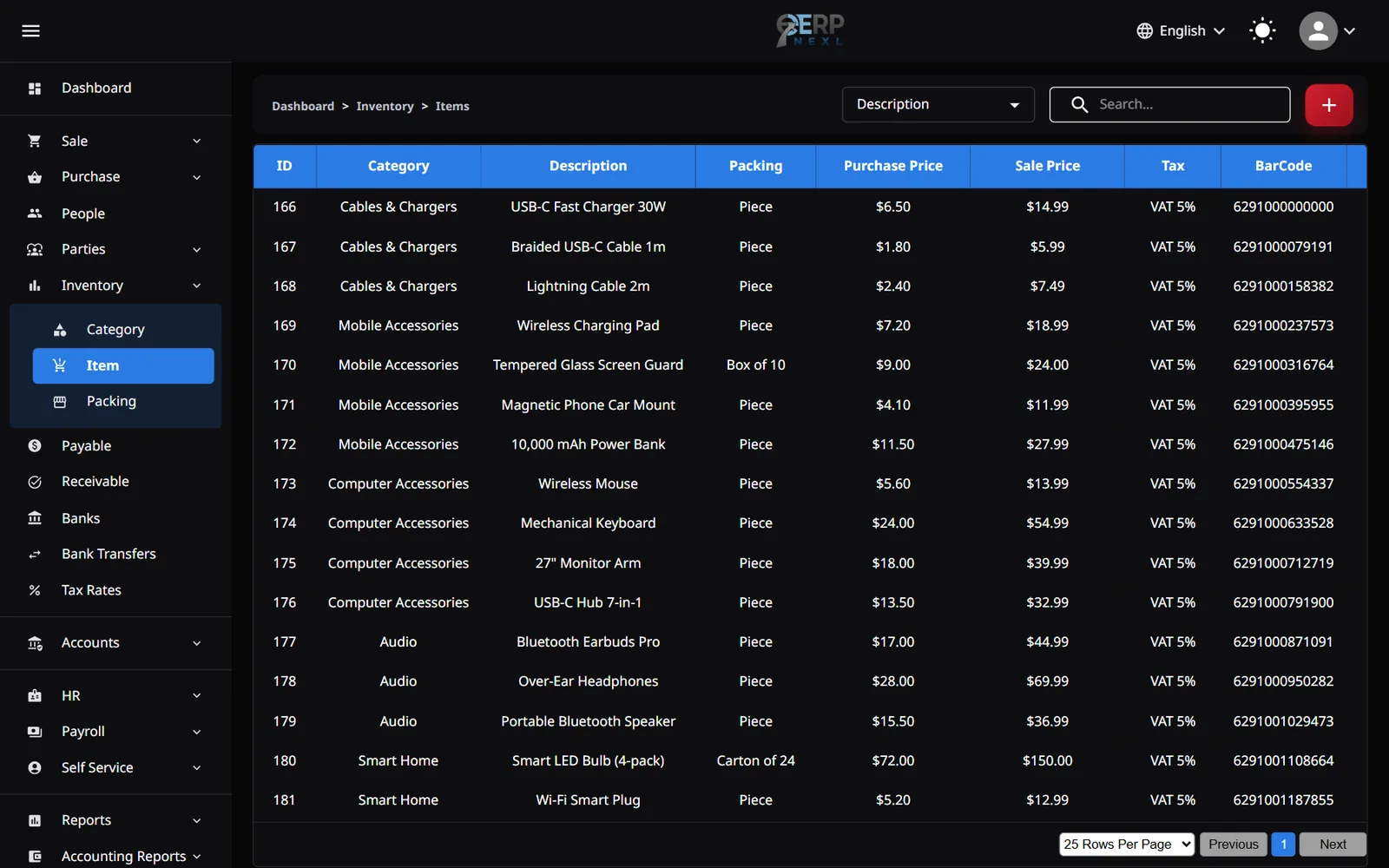1389x868 pixels.
Task: Click the Inventory breadcrumb link
Action: pos(385,106)
